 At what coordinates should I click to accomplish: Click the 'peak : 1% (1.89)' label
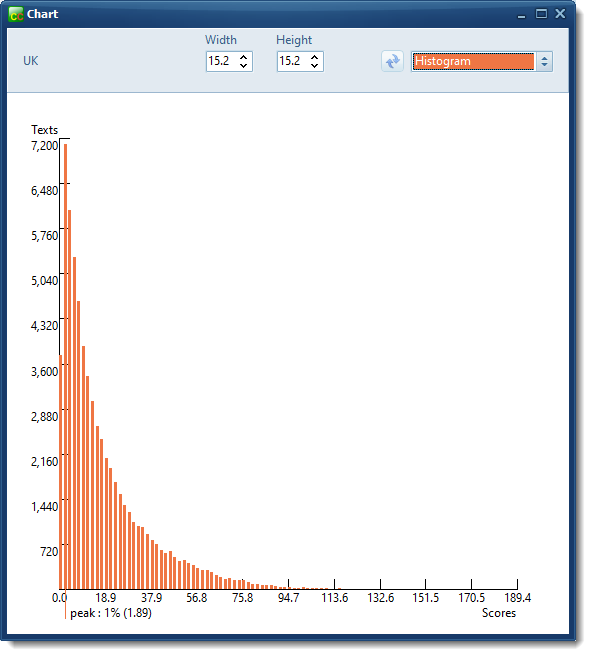pyautogui.click(x=111, y=613)
